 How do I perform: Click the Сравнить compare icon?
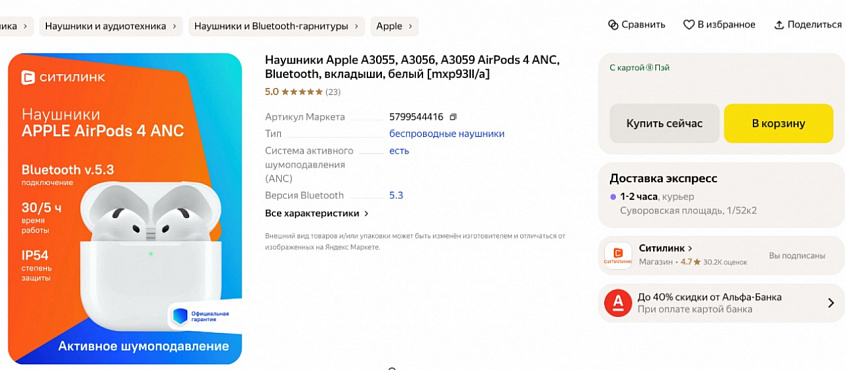(612, 25)
